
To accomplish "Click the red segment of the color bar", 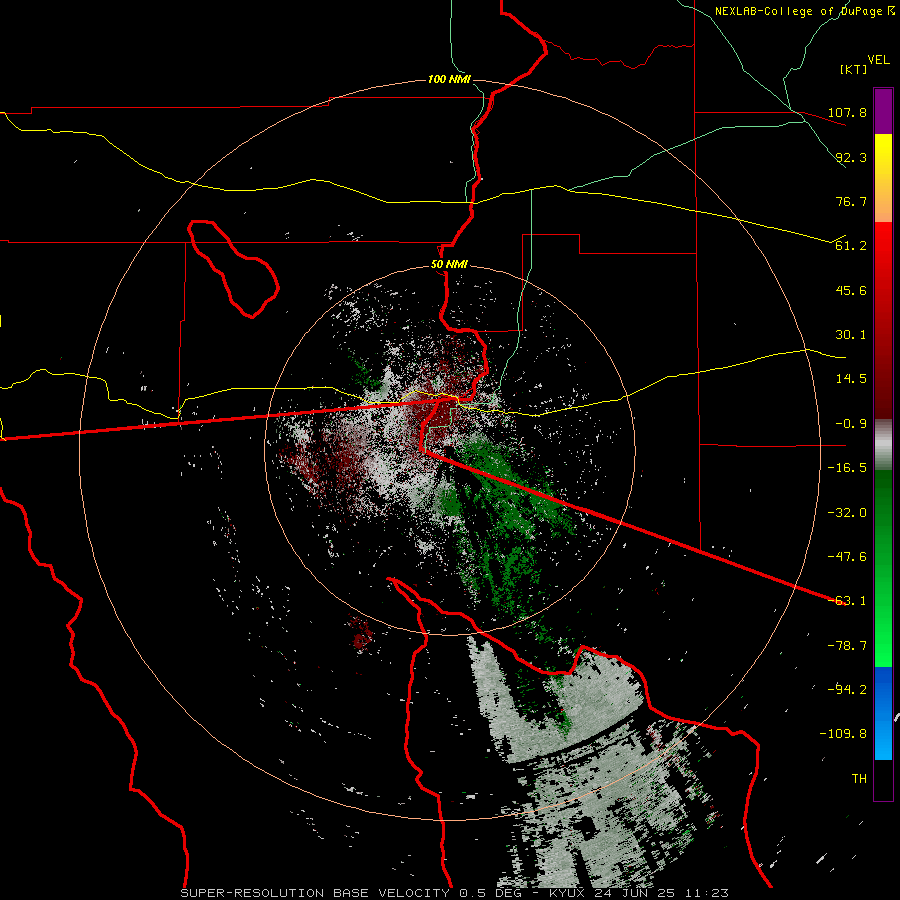I will tap(883, 320).
